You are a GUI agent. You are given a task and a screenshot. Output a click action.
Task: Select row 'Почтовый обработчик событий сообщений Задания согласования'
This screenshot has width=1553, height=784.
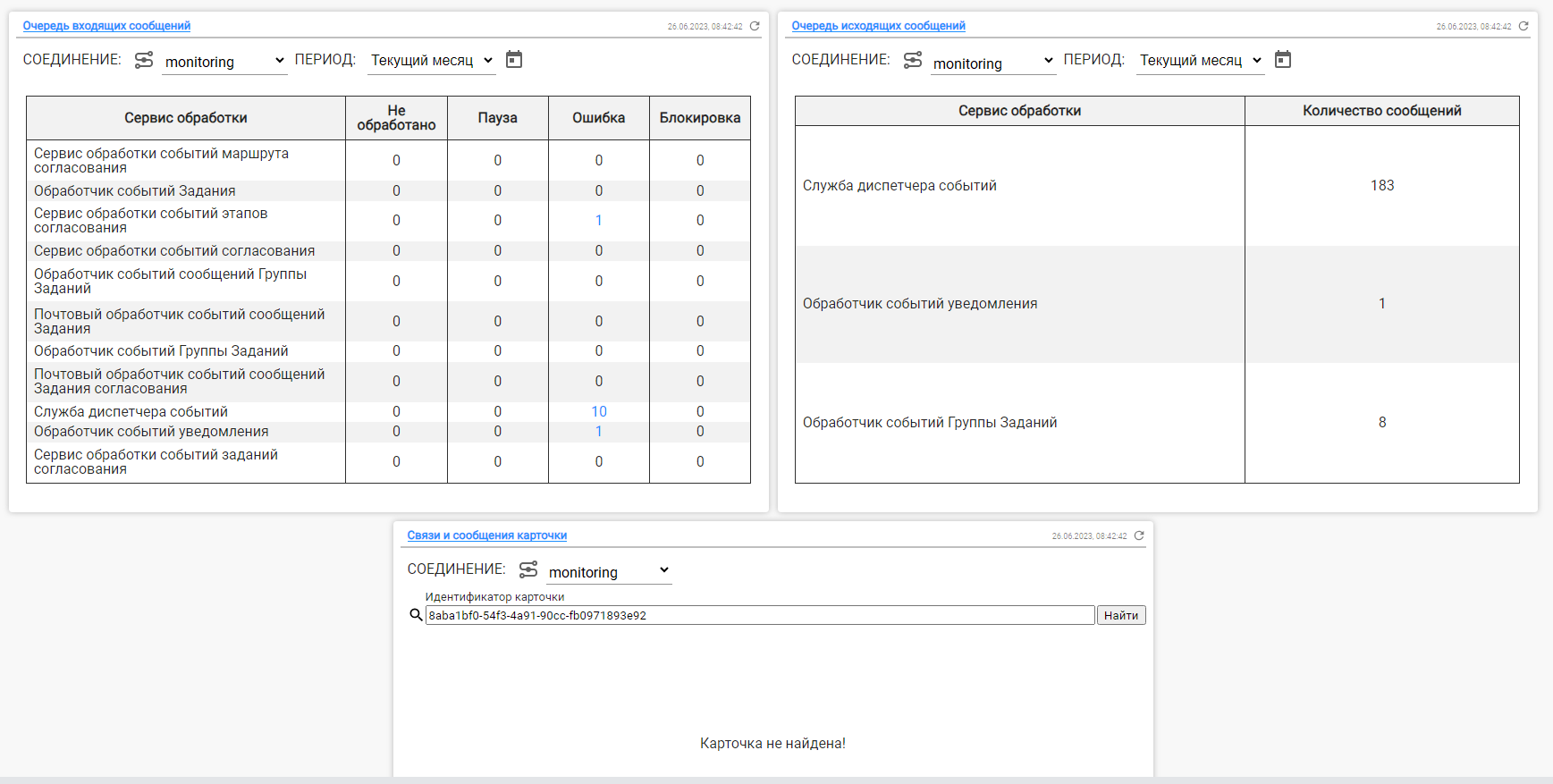pyautogui.click(x=388, y=381)
